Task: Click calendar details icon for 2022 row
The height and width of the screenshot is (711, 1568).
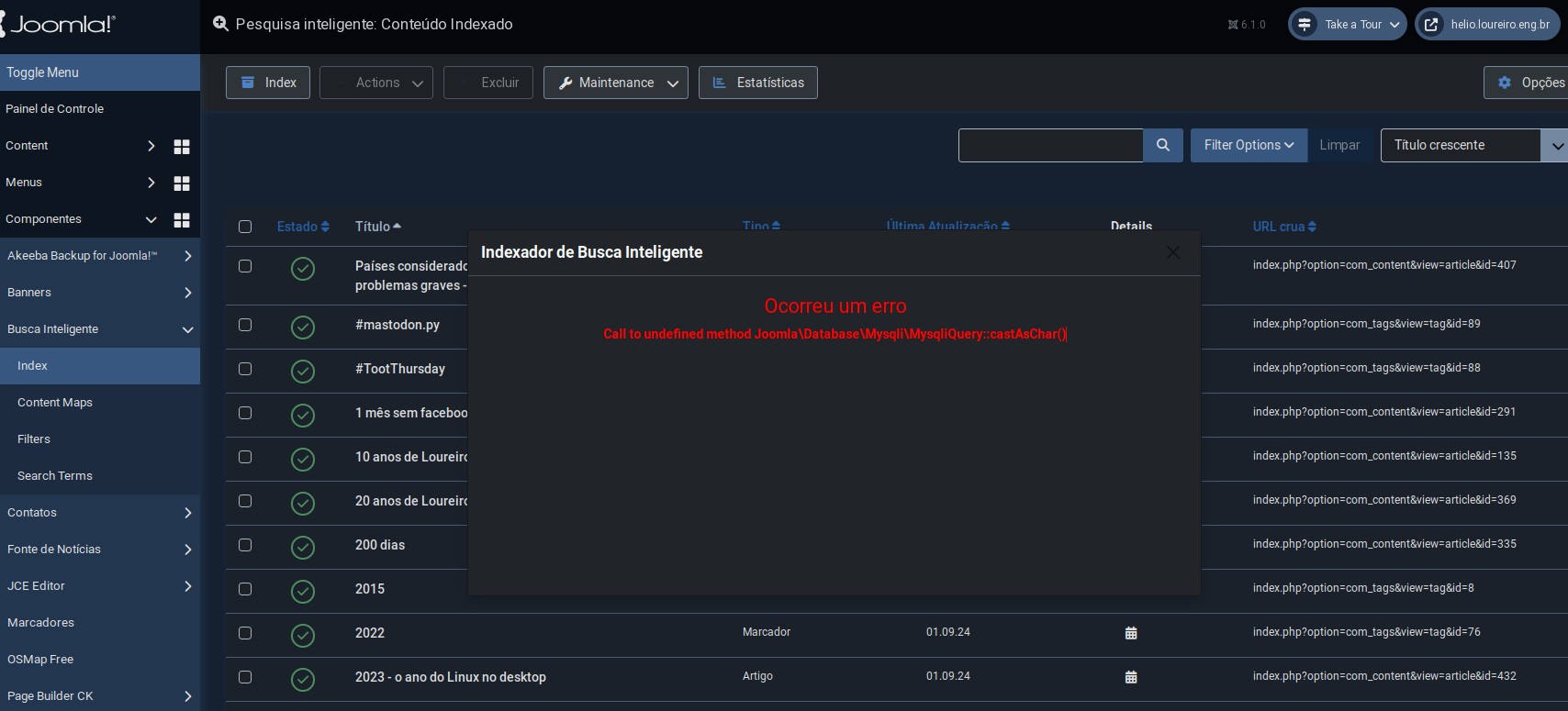Action: [x=1131, y=633]
